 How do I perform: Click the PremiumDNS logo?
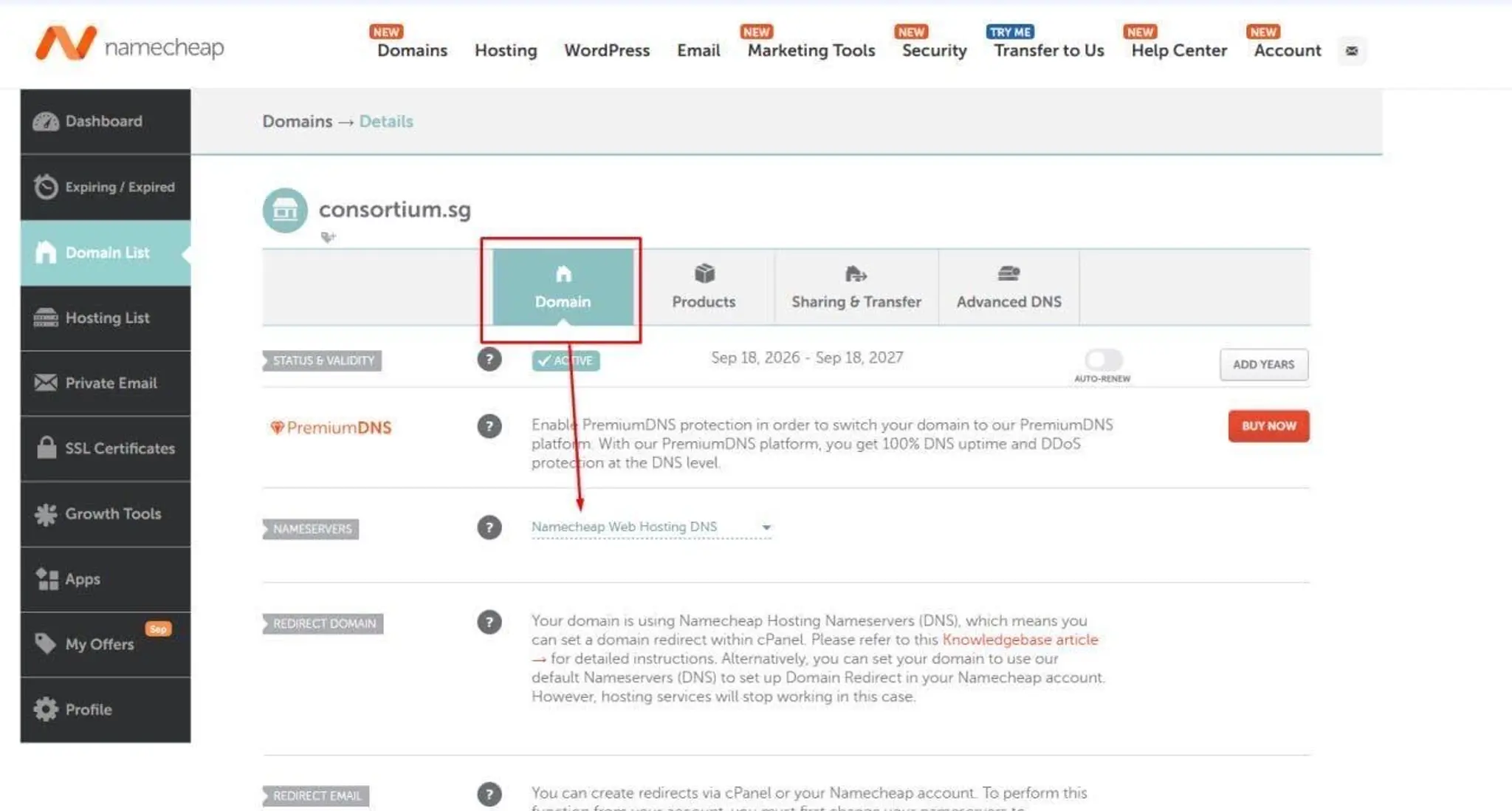point(331,428)
